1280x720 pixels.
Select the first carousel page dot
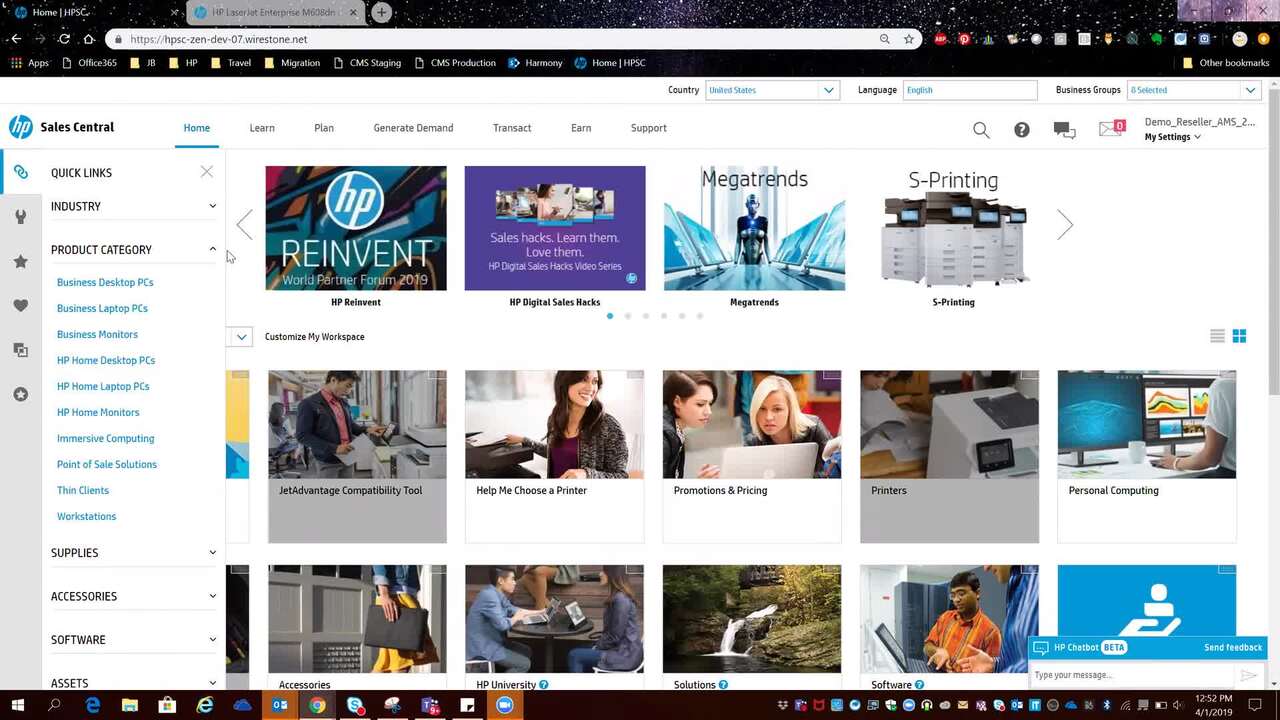pyautogui.click(x=610, y=316)
